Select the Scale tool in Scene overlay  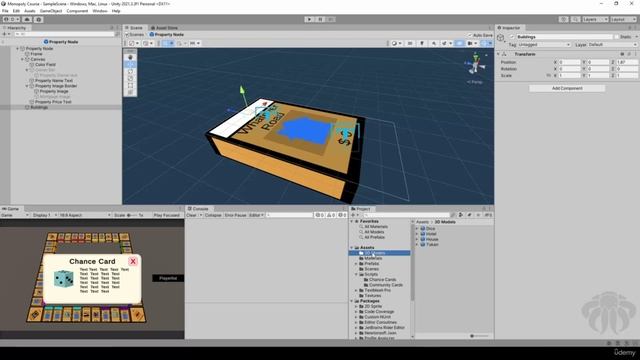click(x=130, y=78)
